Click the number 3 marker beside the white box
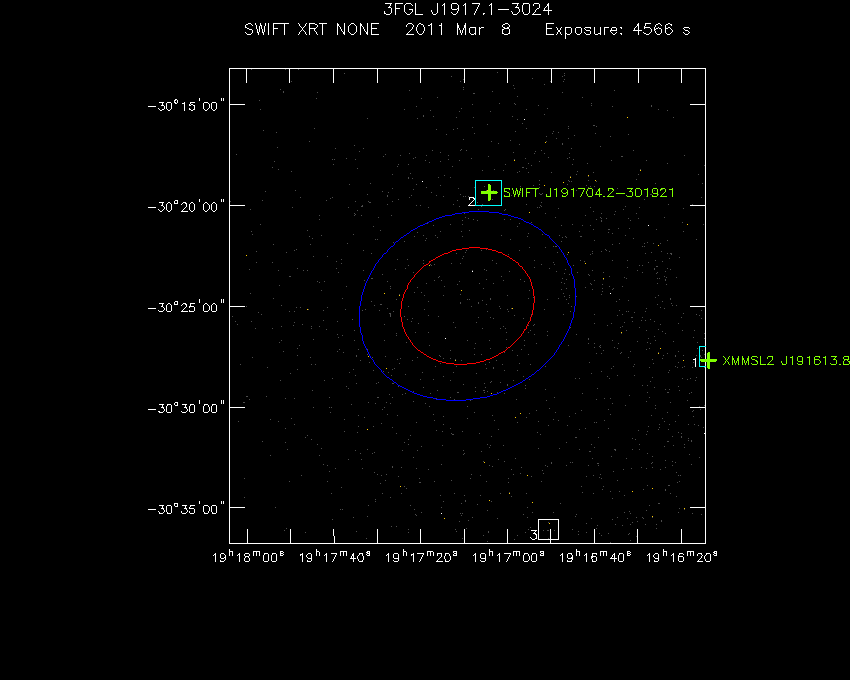The height and width of the screenshot is (680, 850). 533,535
